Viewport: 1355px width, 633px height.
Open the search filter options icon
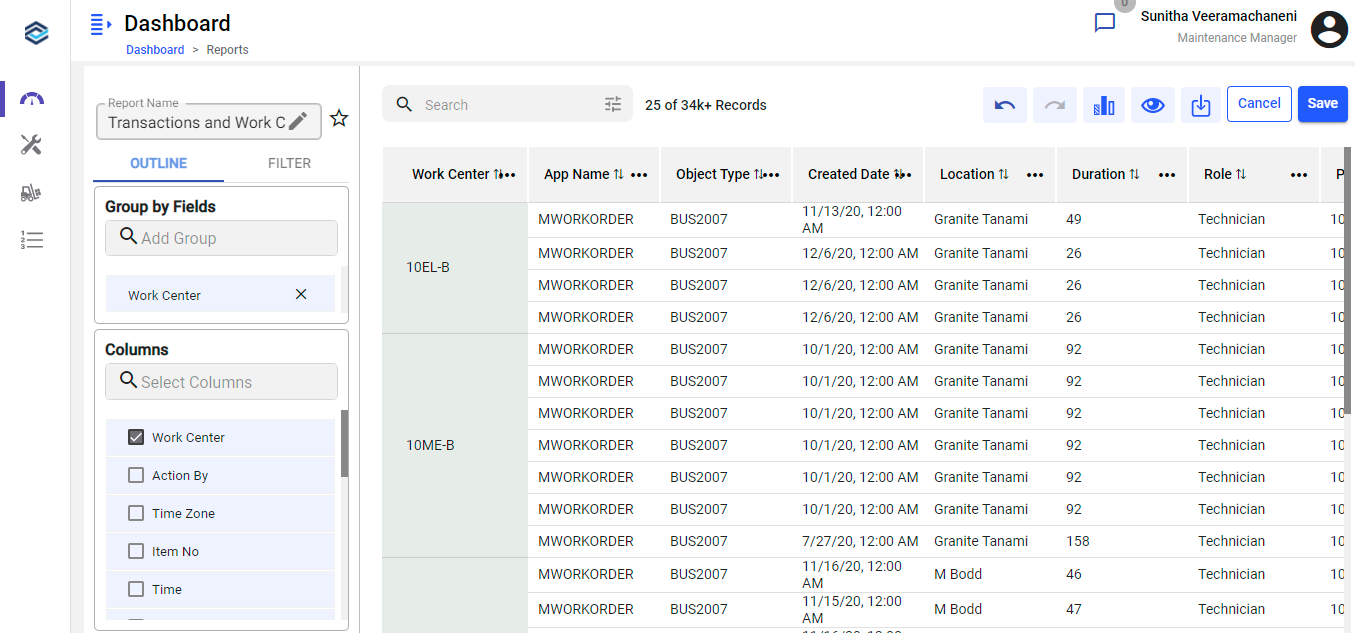click(613, 104)
